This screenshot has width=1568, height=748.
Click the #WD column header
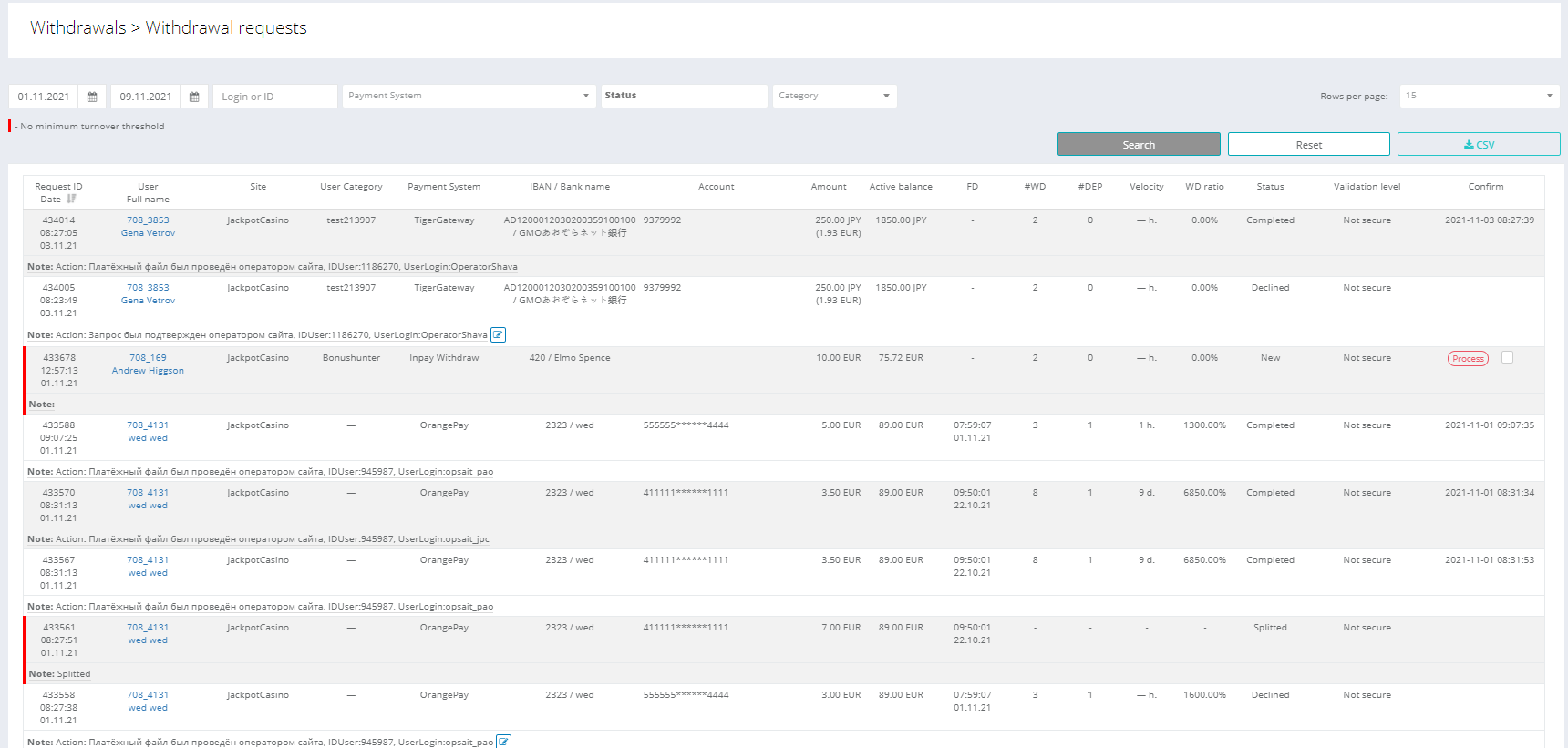[x=1035, y=187]
